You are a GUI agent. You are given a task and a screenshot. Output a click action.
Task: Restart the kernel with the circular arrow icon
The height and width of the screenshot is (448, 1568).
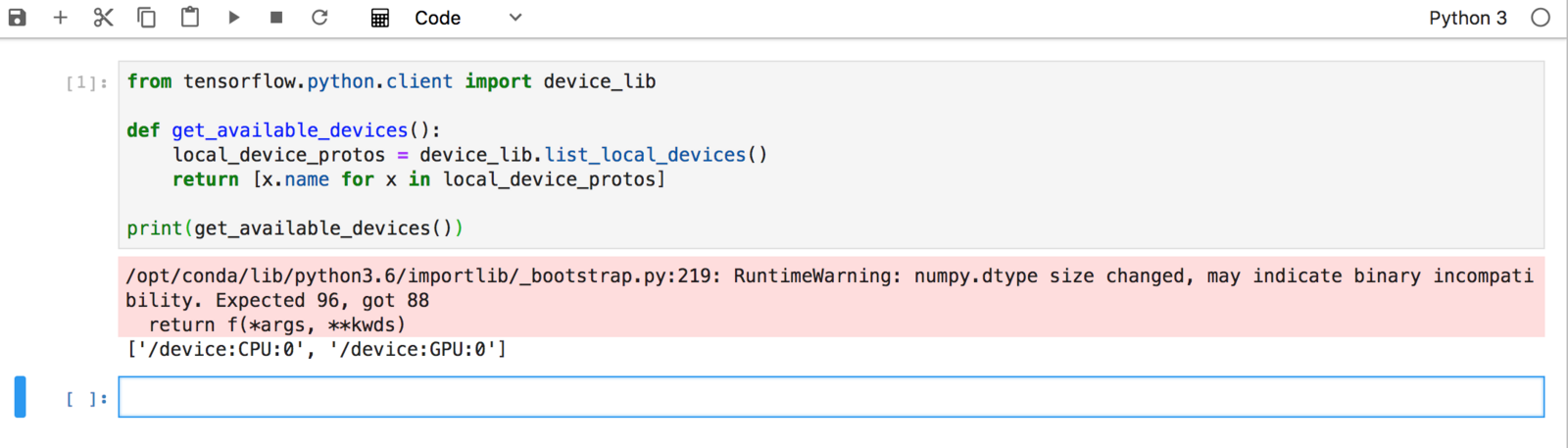tap(319, 18)
